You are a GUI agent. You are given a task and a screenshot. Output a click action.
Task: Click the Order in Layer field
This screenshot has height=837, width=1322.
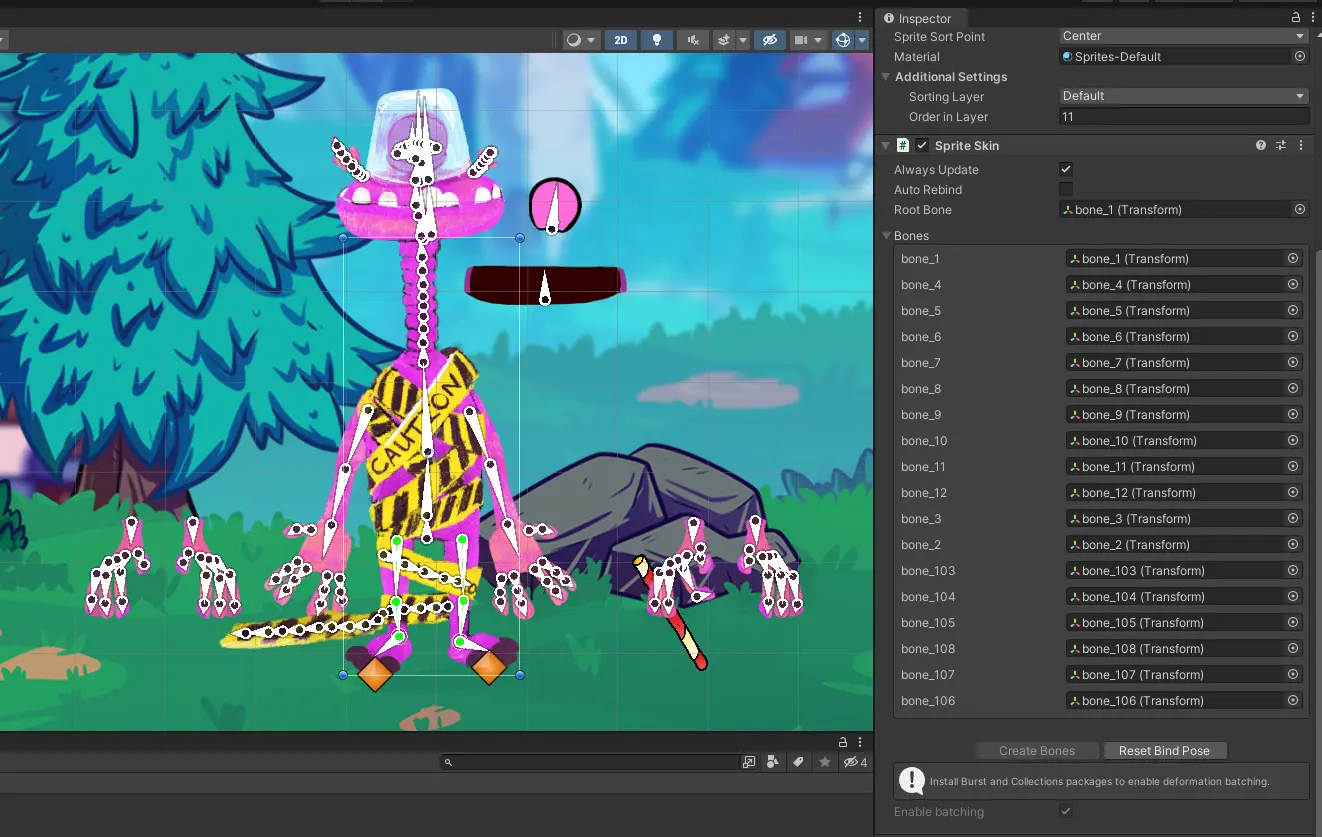tap(1183, 117)
